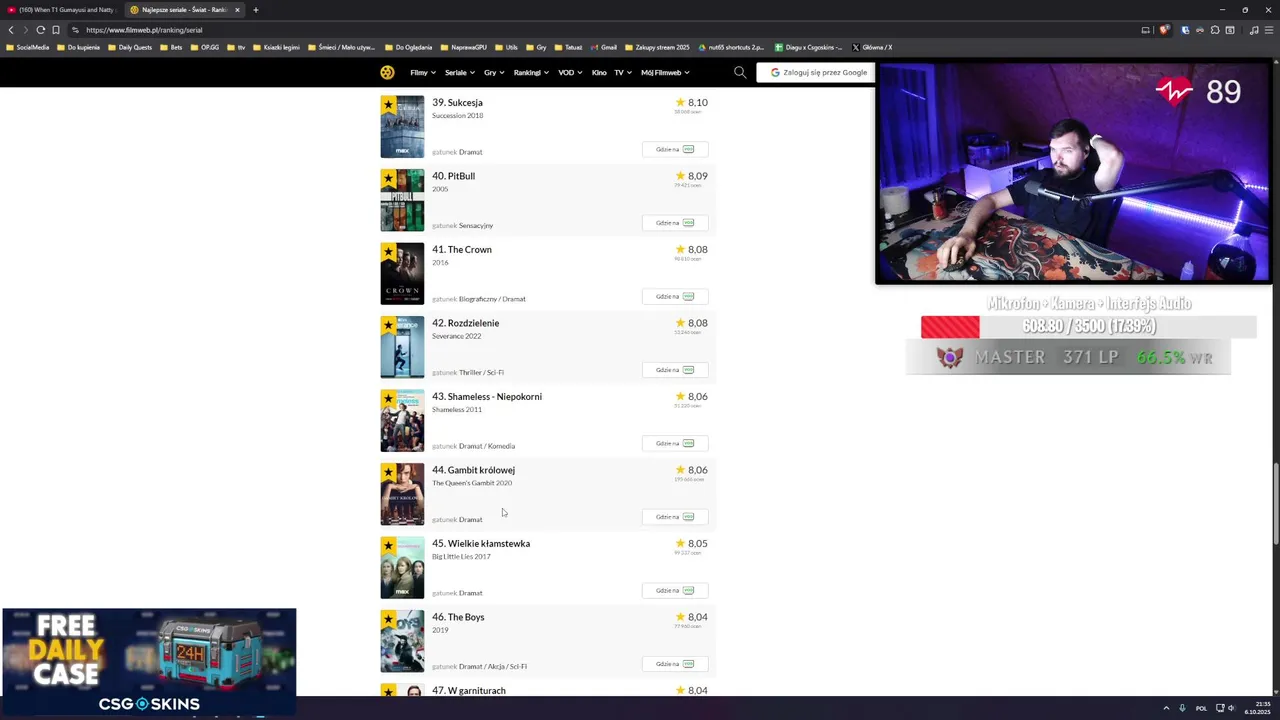This screenshot has height=720, width=1280.
Task: Open the Kino menu item
Action: pyautogui.click(x=599, y=72)
